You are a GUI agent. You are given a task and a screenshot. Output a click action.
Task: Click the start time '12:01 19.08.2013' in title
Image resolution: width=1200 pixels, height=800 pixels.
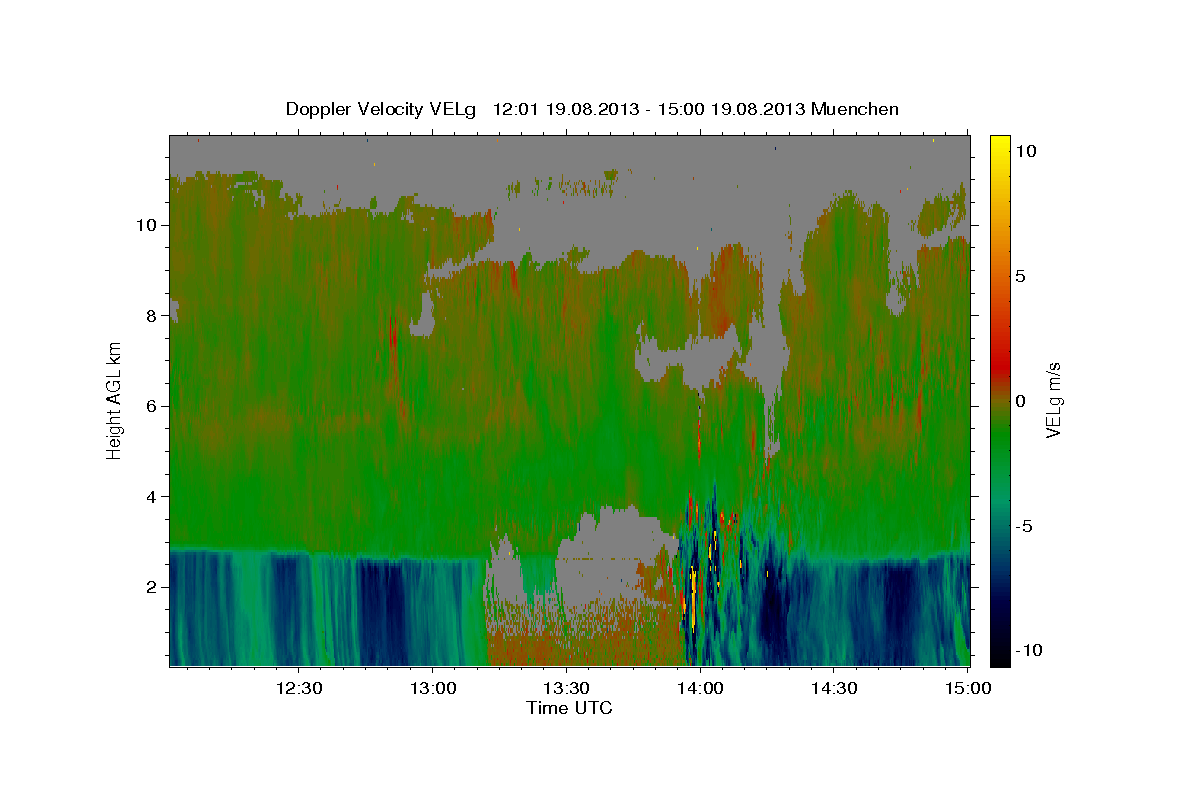564,109
